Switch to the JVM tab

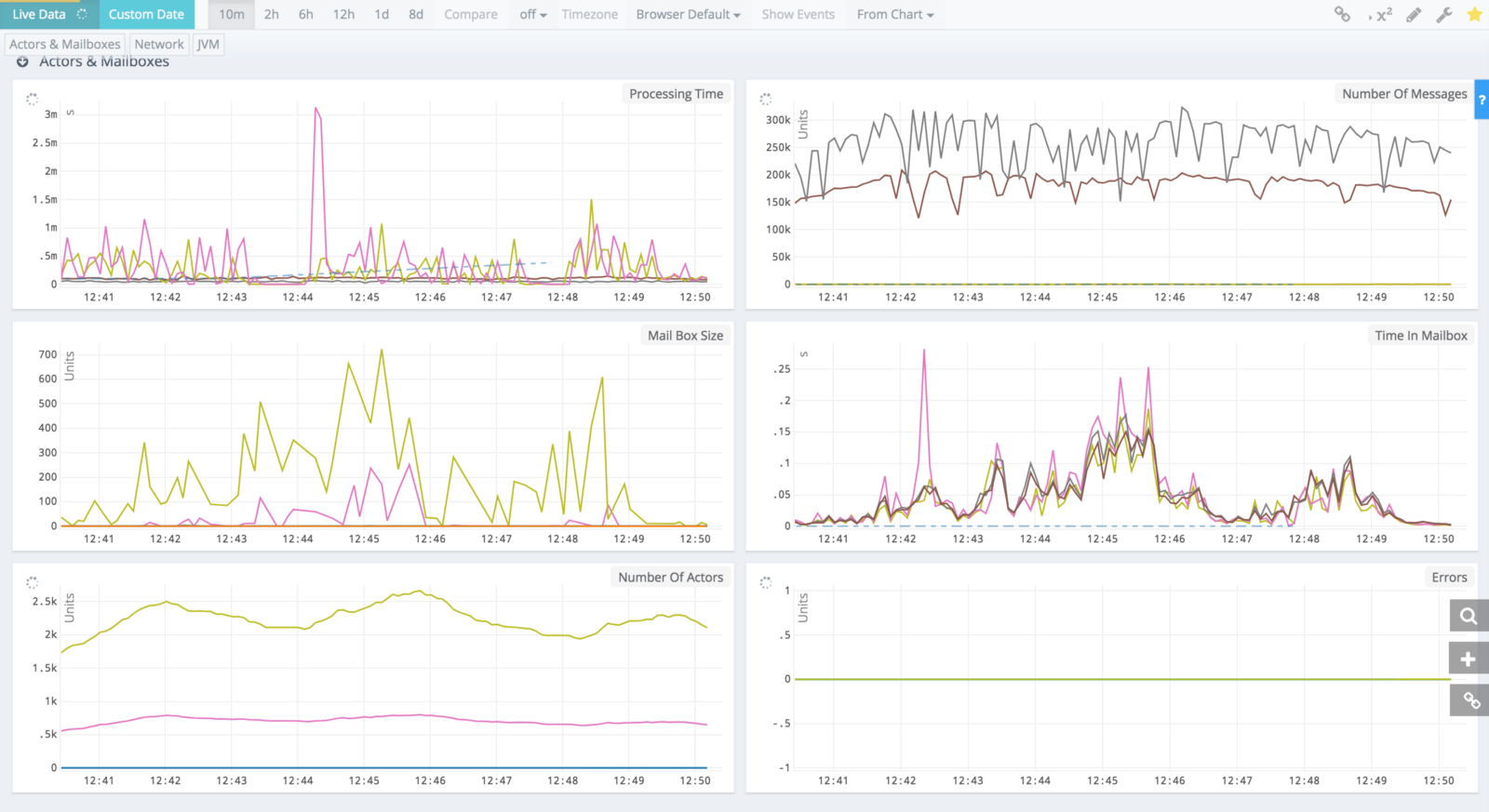pos(208,45)
